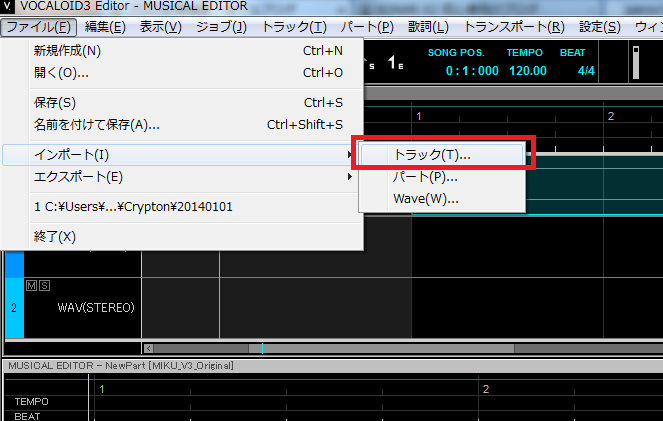Open the 編集(E) menu
The height and width of the screenshot is (421, 663).
point(105,27)
